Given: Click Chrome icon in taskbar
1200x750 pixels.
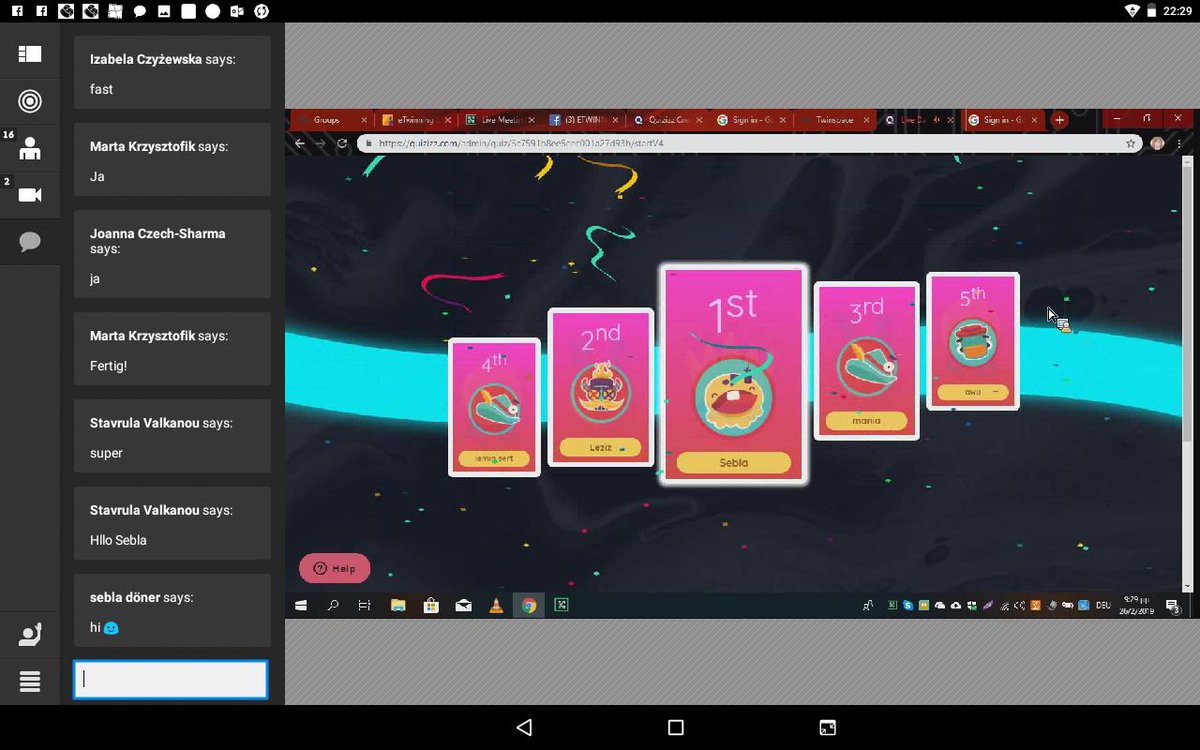Looking at the screenshot, I should coord(529,605).
